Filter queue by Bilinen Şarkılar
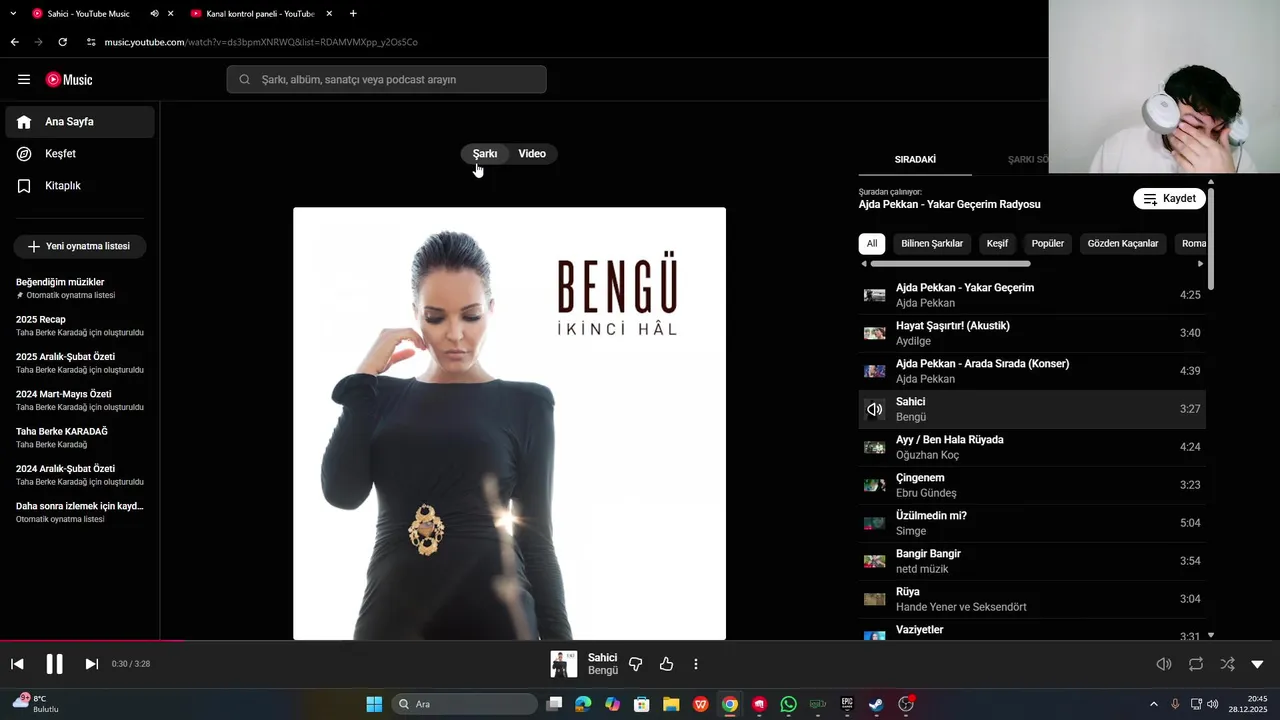 tap(932, 243)
